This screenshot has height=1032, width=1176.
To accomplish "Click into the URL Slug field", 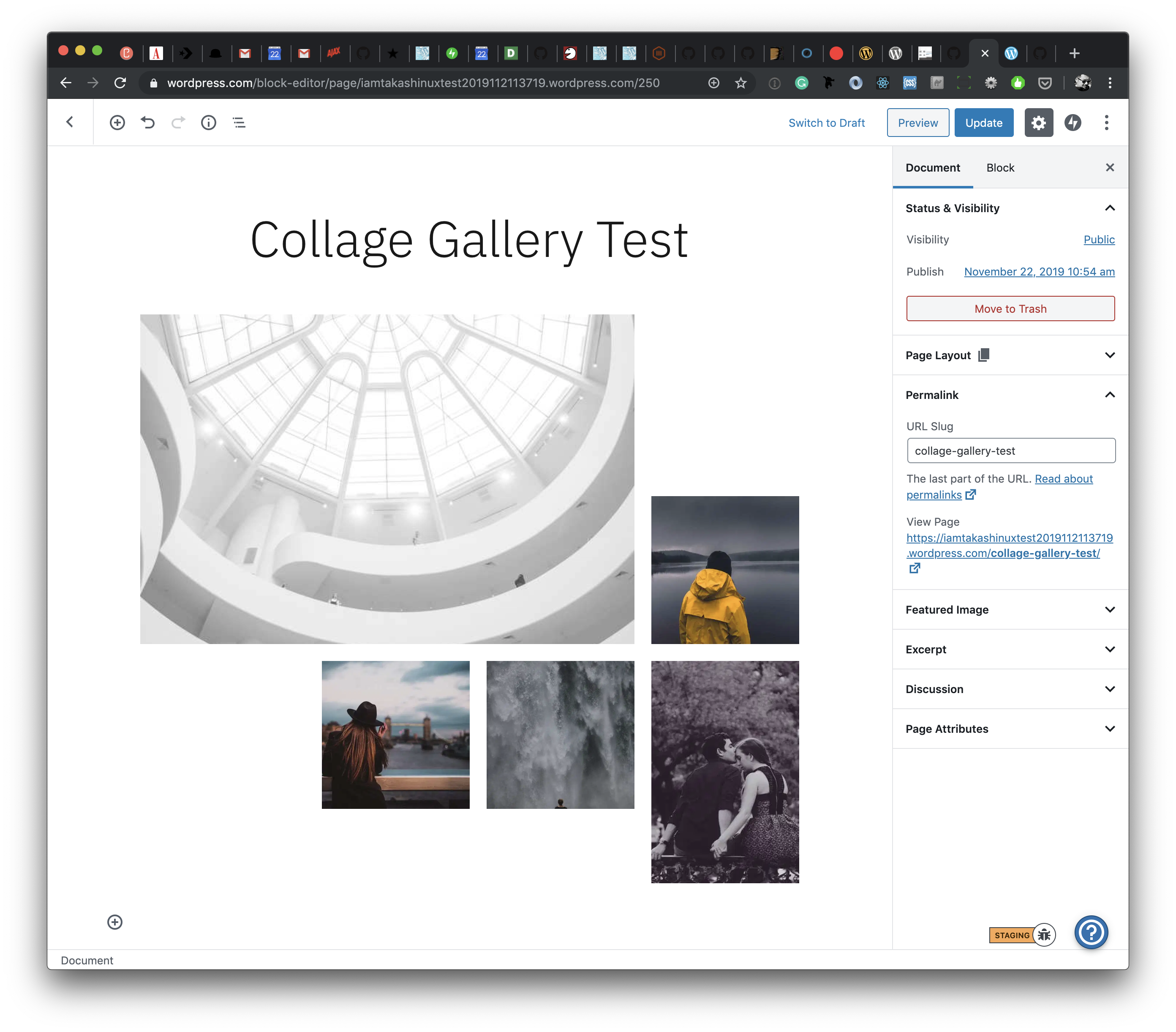I will [1010, 450].
